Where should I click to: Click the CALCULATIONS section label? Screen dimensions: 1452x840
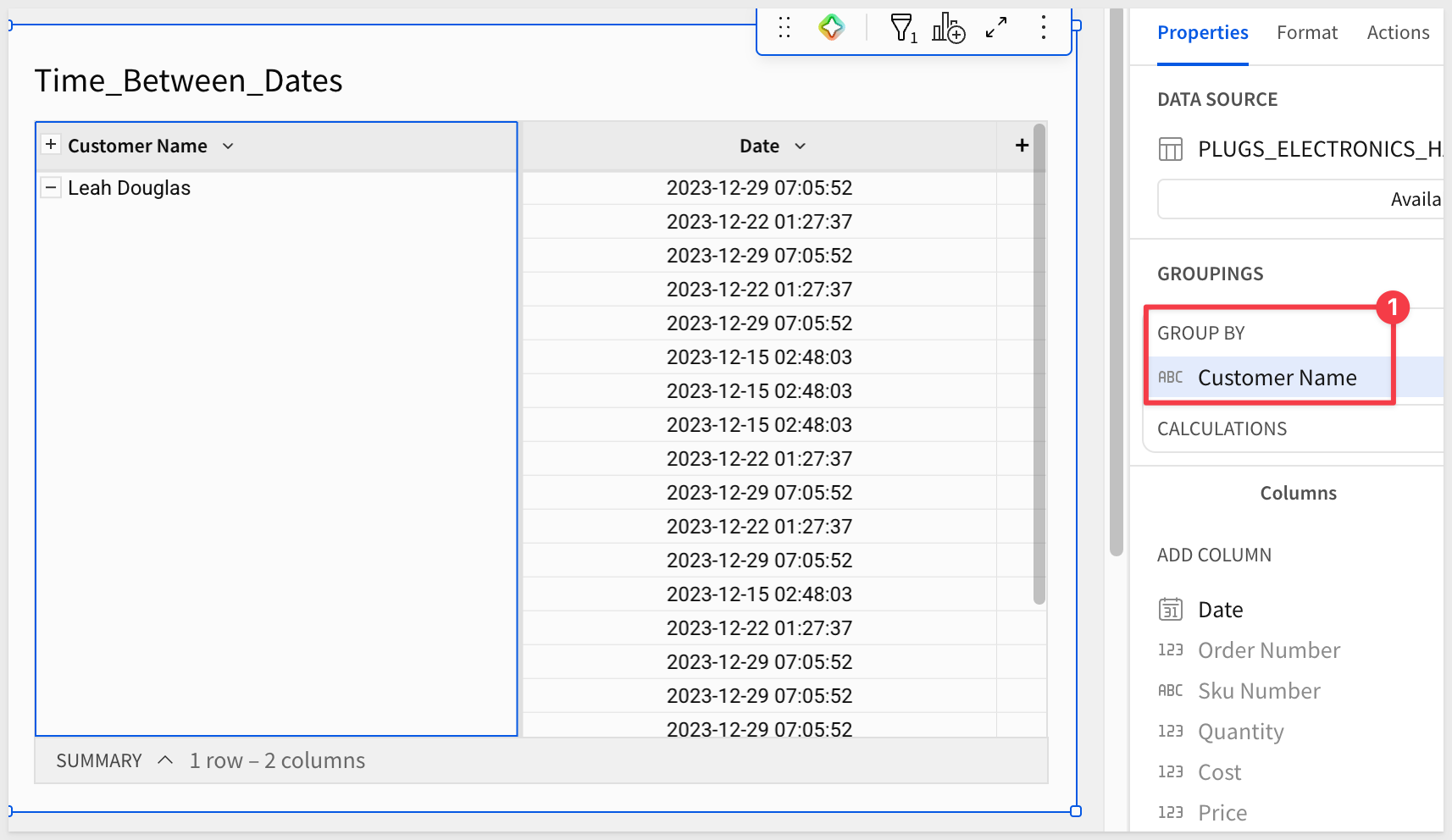pos(1222,429)
